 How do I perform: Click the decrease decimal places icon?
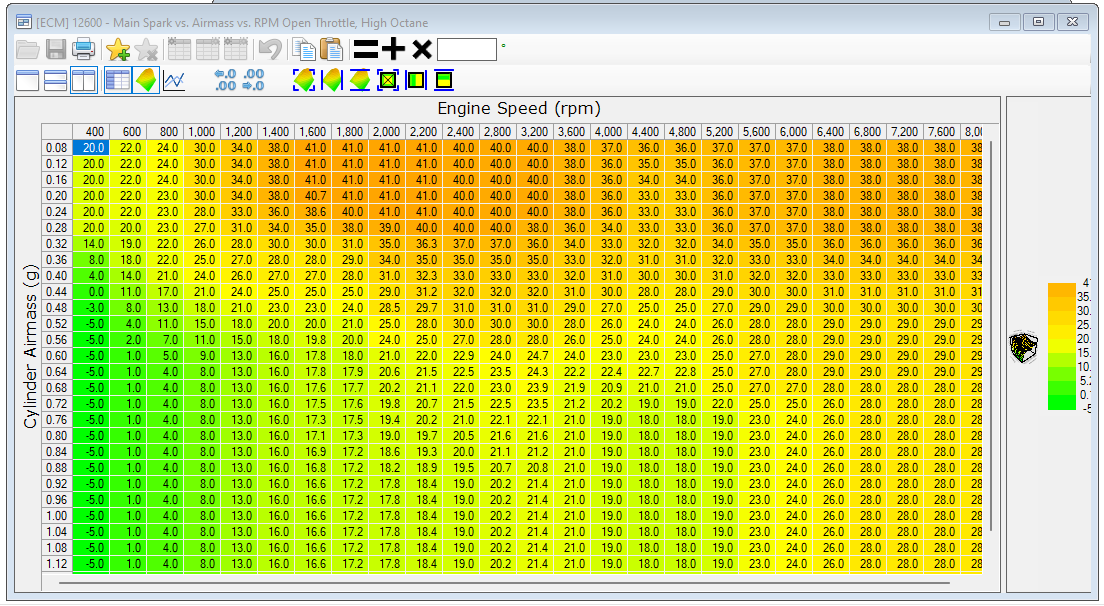(x=253, y=80)
